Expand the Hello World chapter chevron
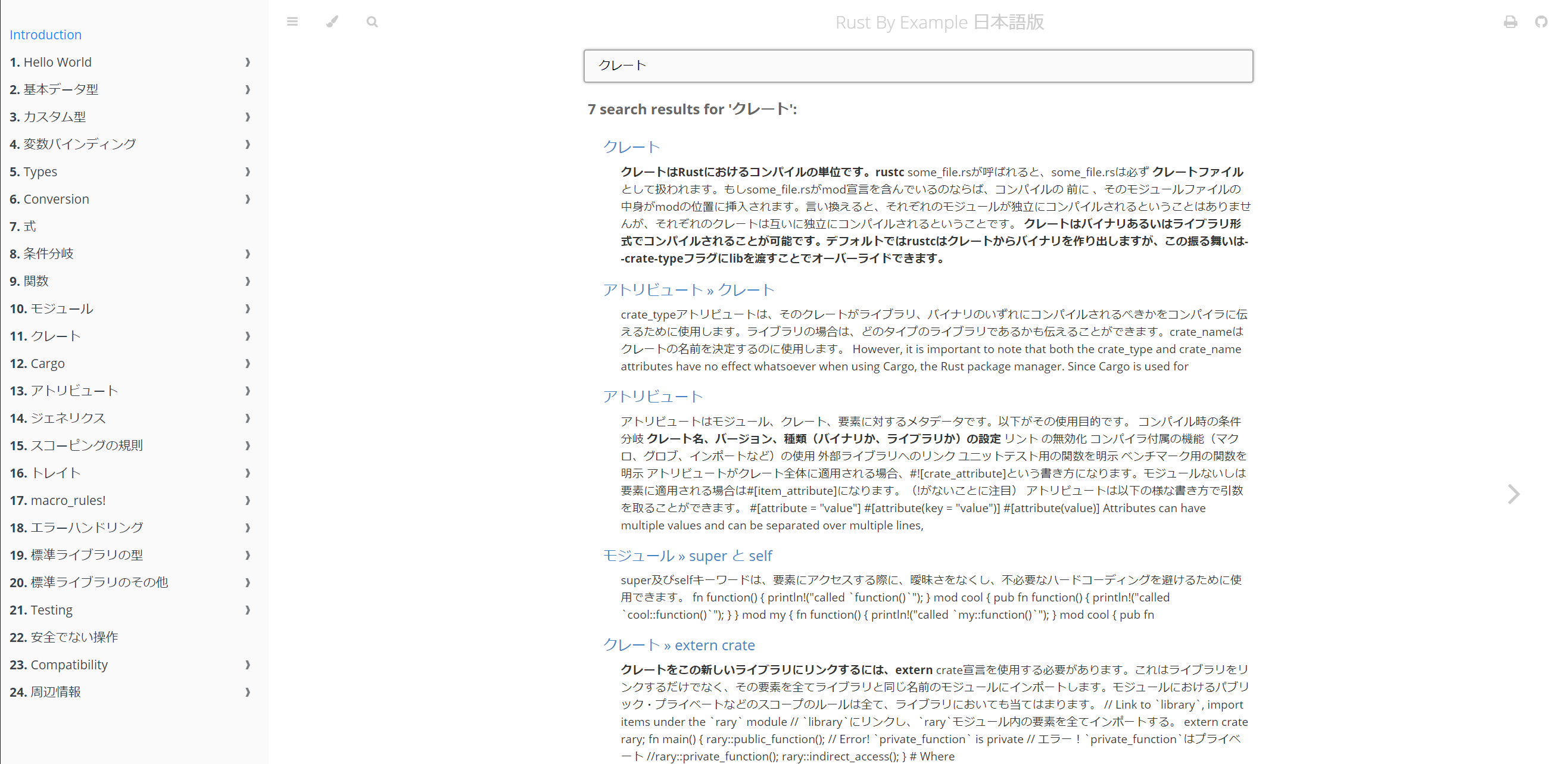This screenshot has width=1568, height=764. (x=247, y=62)
